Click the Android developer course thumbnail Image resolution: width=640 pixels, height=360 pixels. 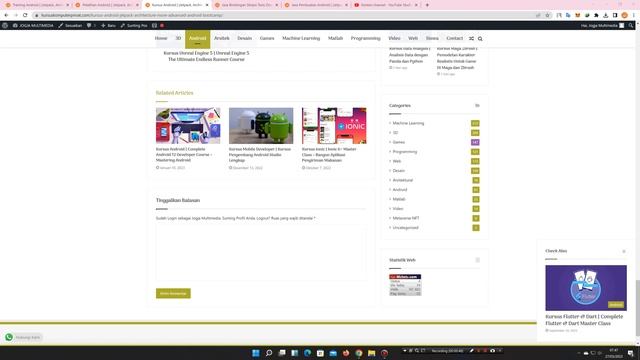pyautogui.click(x=188, y=126)
